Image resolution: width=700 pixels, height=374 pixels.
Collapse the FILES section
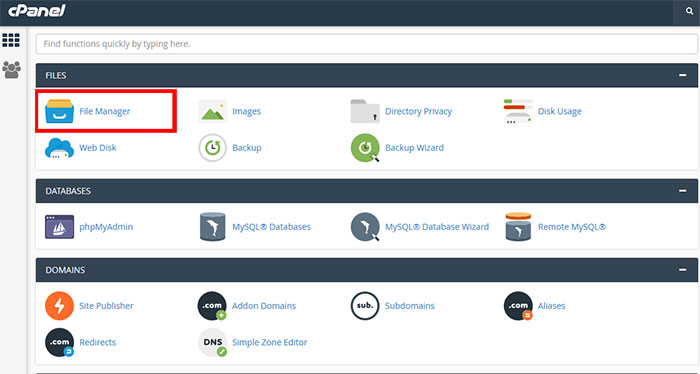[x=683, y=75]
